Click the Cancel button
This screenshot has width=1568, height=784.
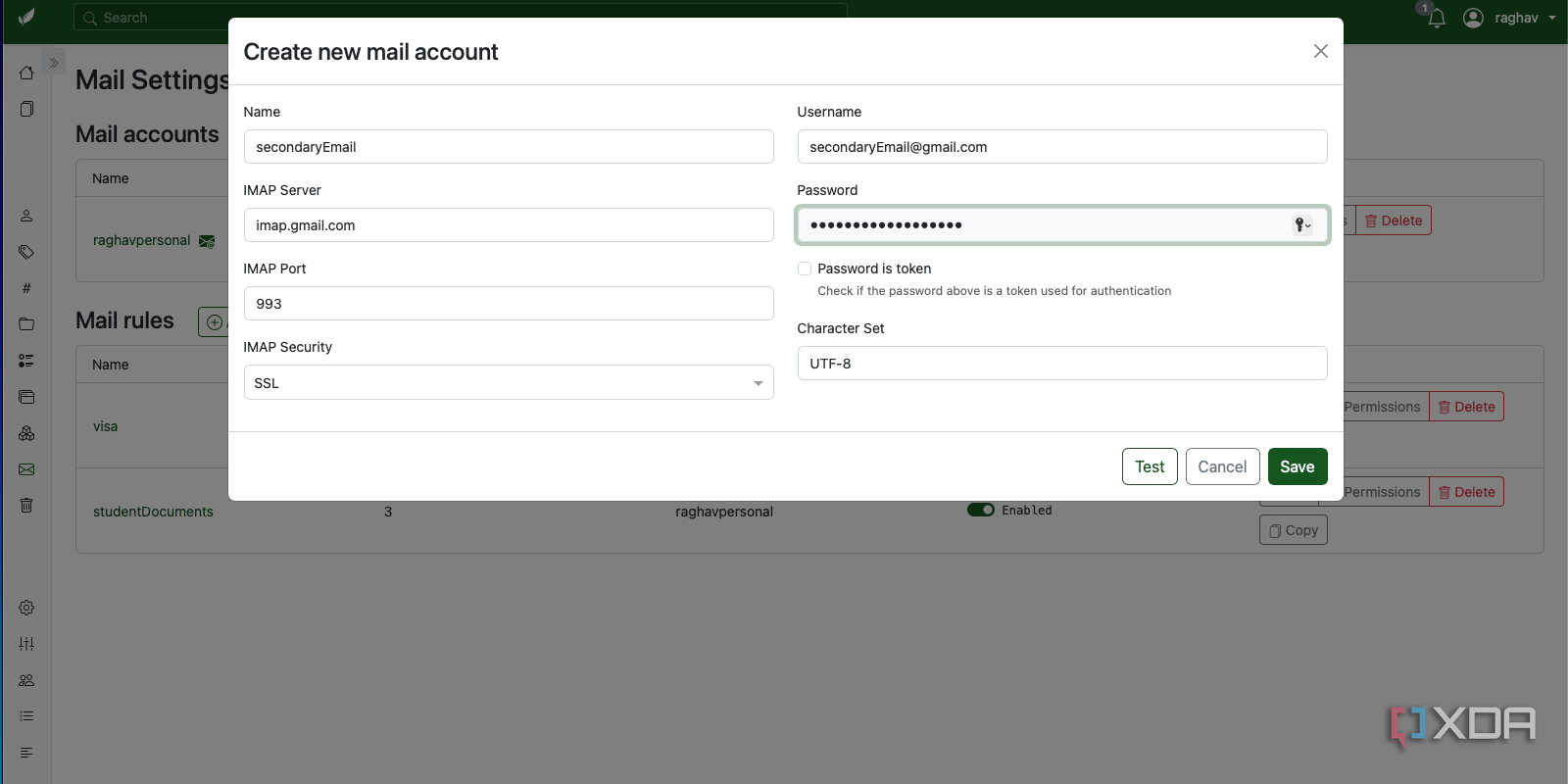click(1222, 466)
